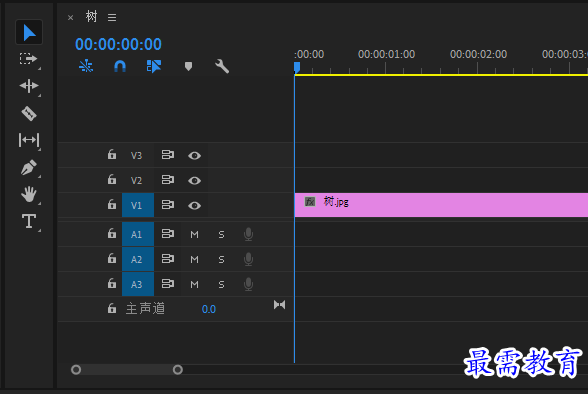Toggle sync lock on A3

[168, 284]
